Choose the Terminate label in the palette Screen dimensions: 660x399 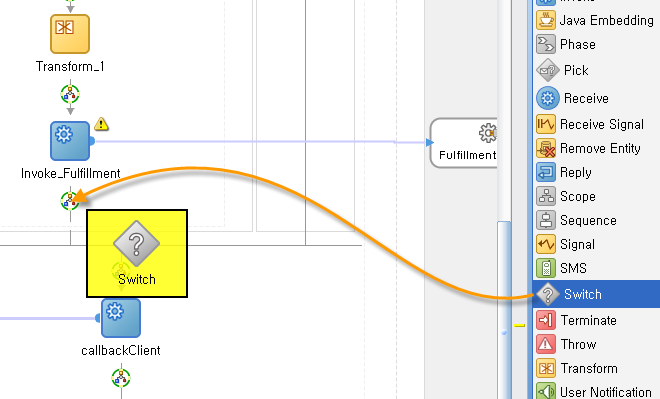588,320
